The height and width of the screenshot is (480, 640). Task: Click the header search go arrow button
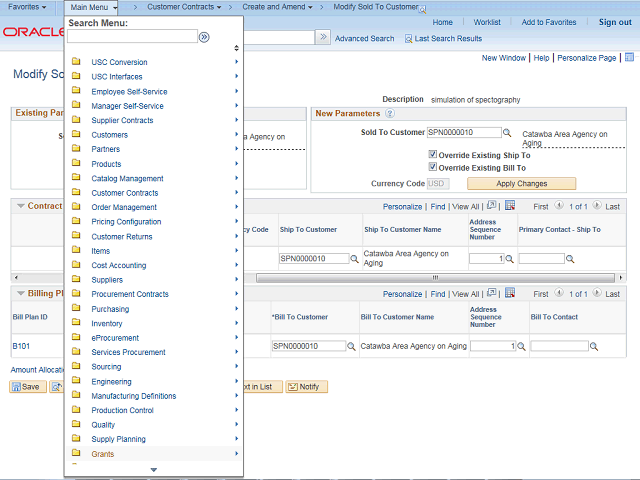323,37
